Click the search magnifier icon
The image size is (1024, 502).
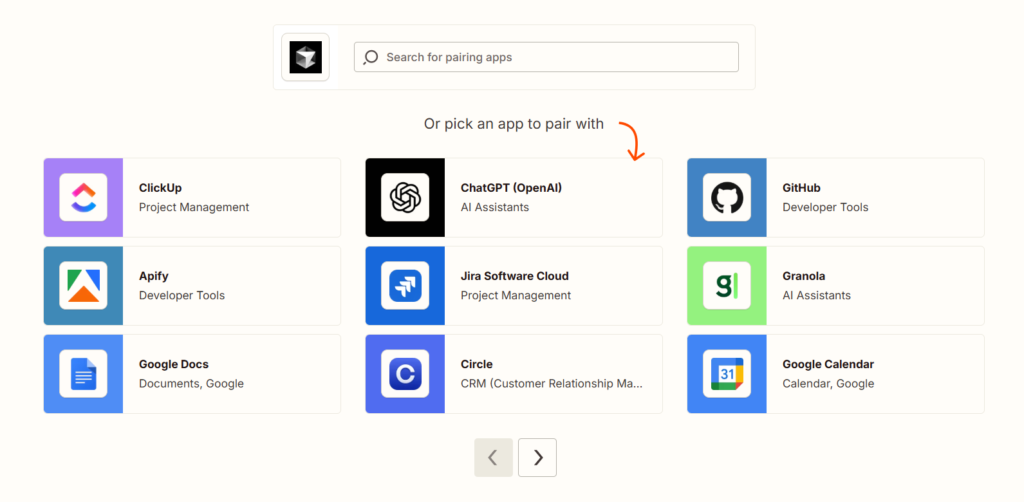coord(371,57)
